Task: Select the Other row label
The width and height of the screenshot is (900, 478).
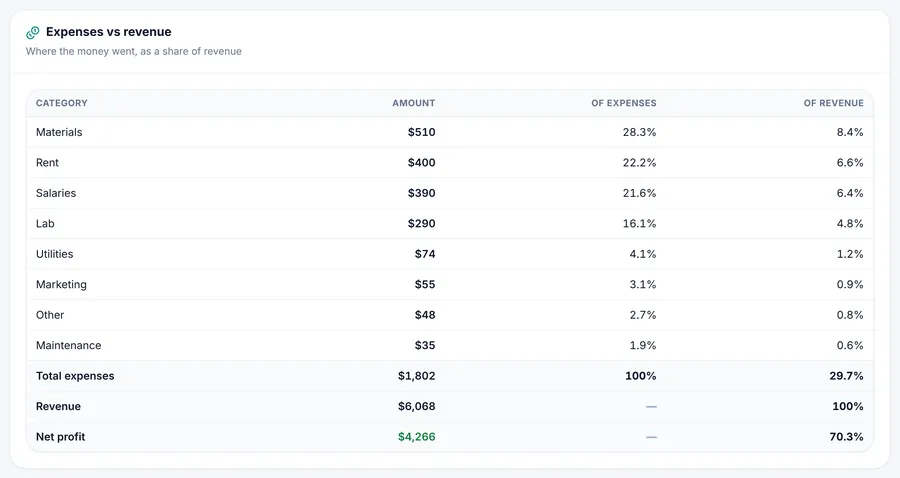Action: click(x=50, y=314)
